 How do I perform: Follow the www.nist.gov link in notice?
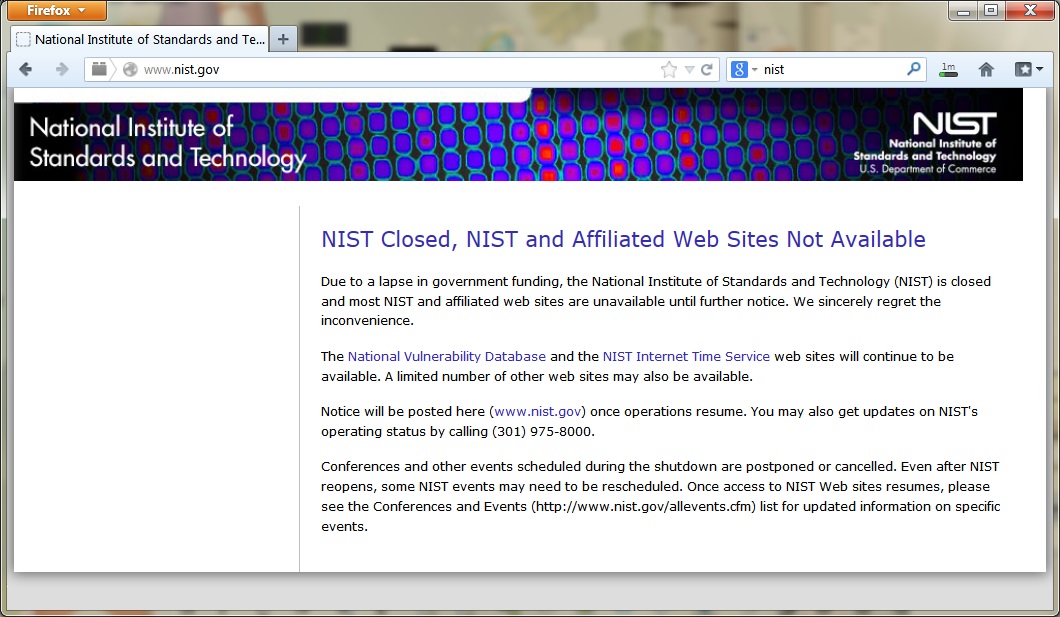[x=538, y=411]
